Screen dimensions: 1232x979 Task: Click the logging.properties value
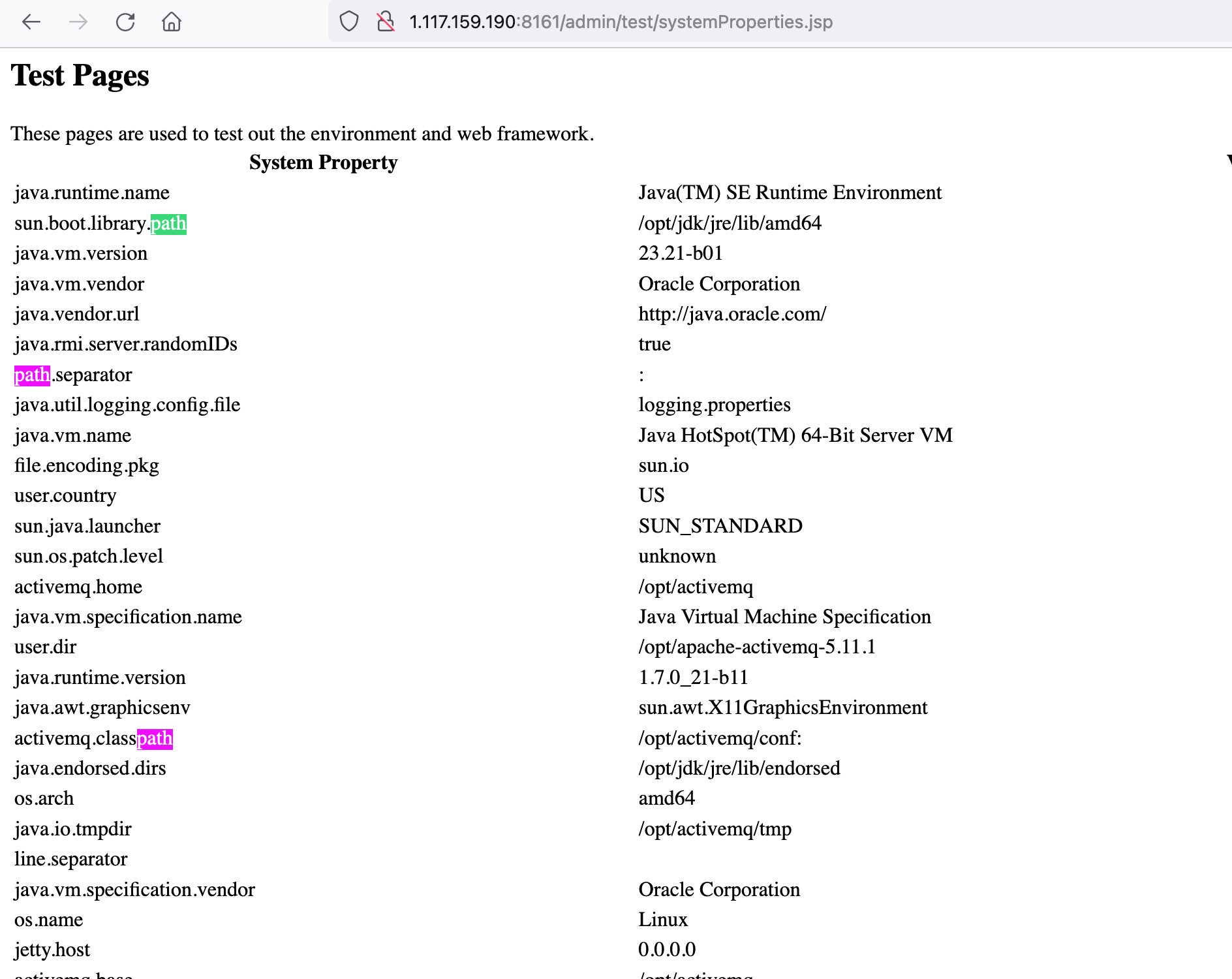click(715, 405)
